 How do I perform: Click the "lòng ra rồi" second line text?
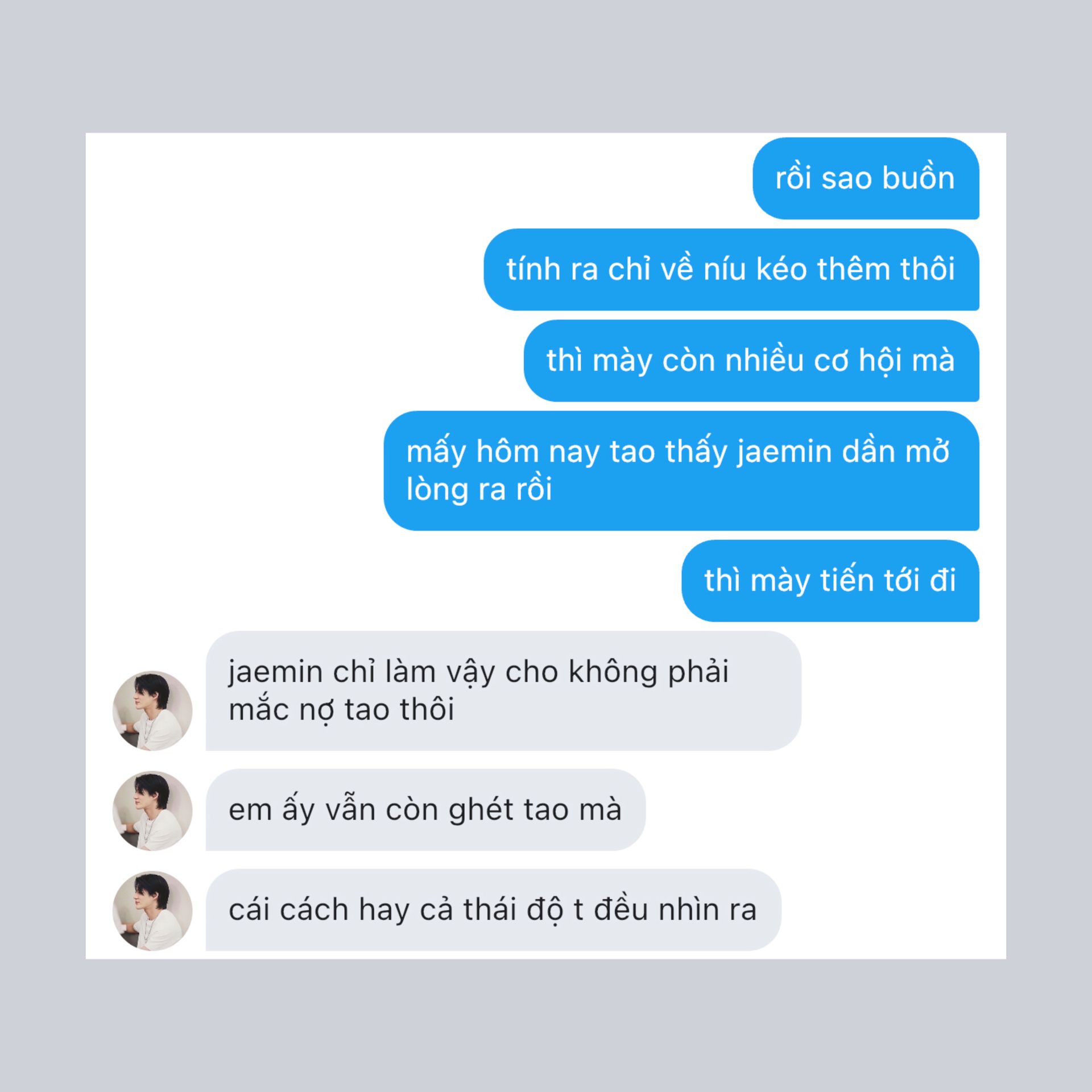[x=479, y=489]
